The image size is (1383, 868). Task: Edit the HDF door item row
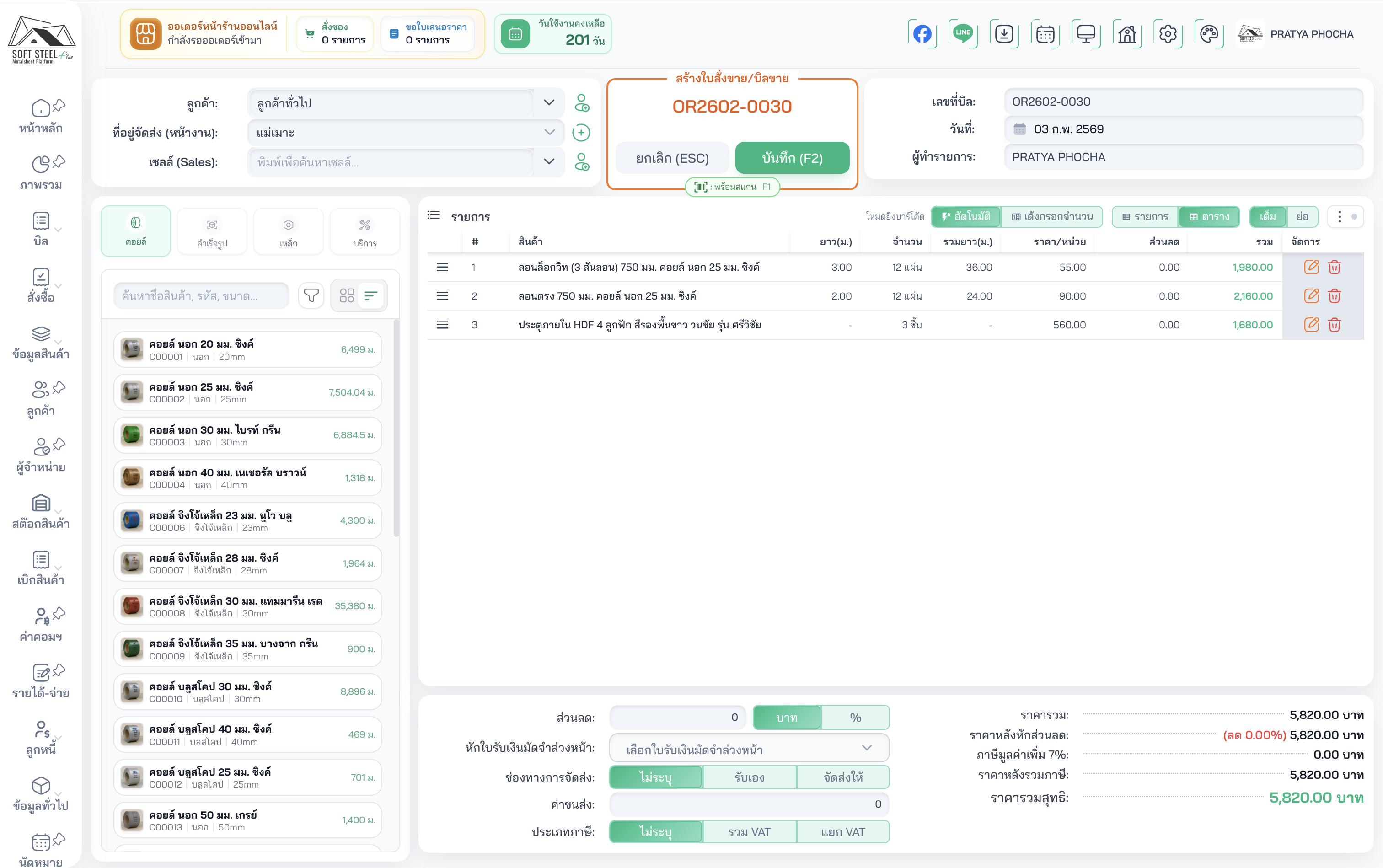click(1311, 325)
